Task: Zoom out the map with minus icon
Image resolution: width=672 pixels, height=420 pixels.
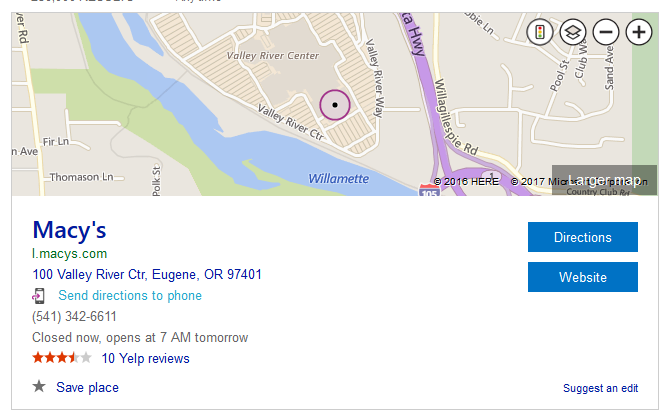Action: tap(605, 32)
